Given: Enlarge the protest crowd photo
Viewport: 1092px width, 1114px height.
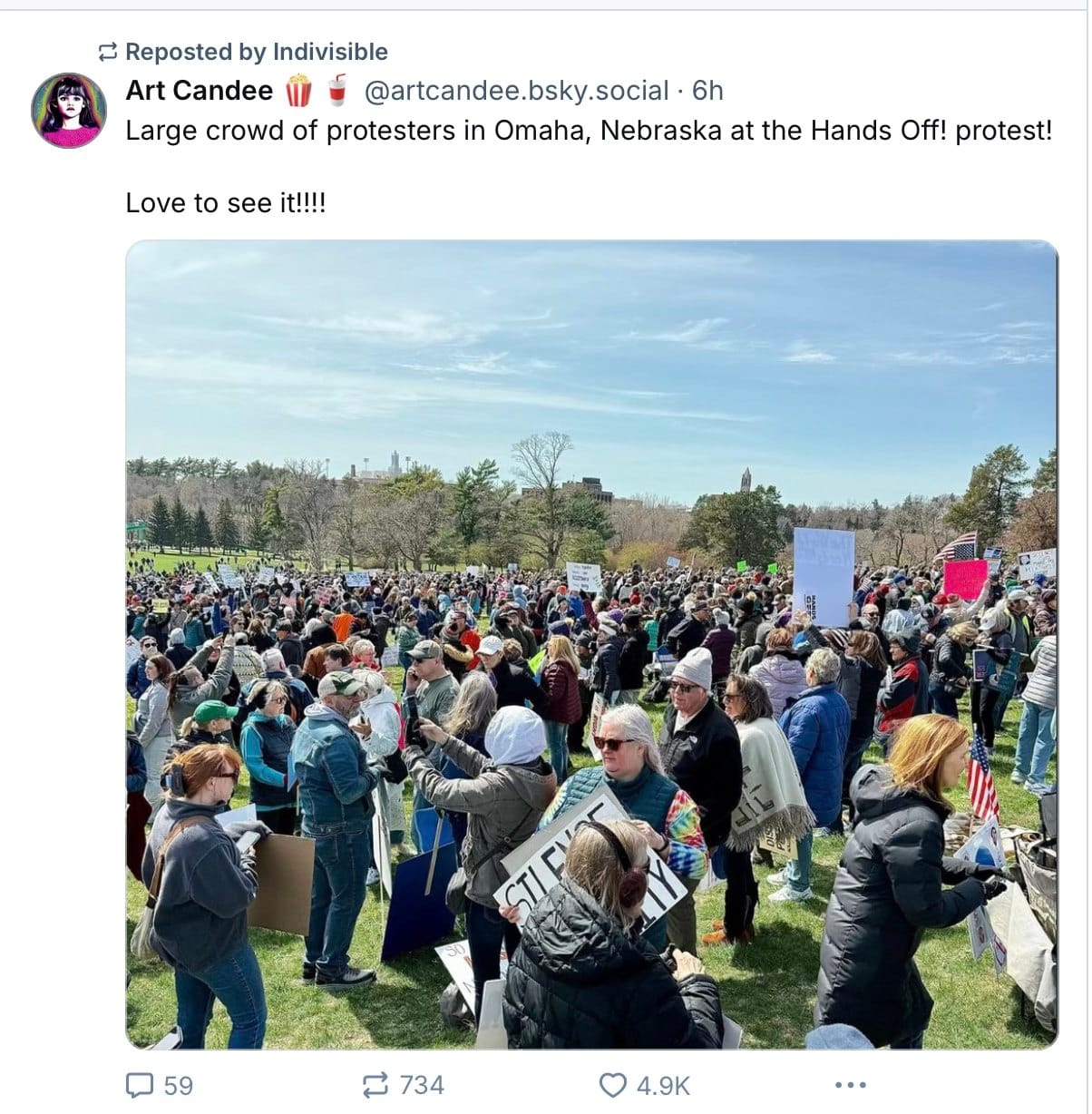Looking at the screenshot, I should tap(591, 644).
